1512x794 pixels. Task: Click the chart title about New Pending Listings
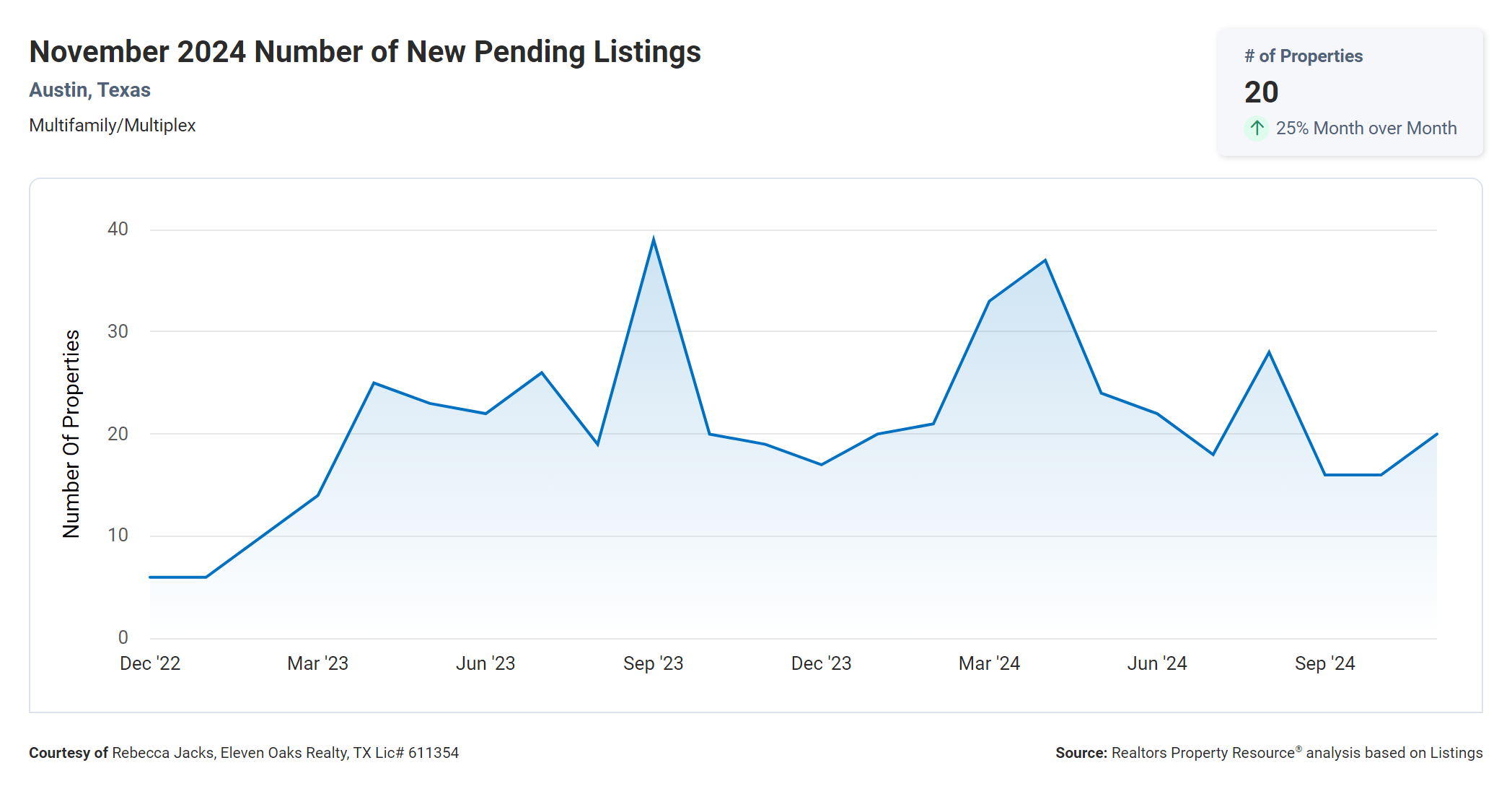pyautogui.click(x=365, y=52)
